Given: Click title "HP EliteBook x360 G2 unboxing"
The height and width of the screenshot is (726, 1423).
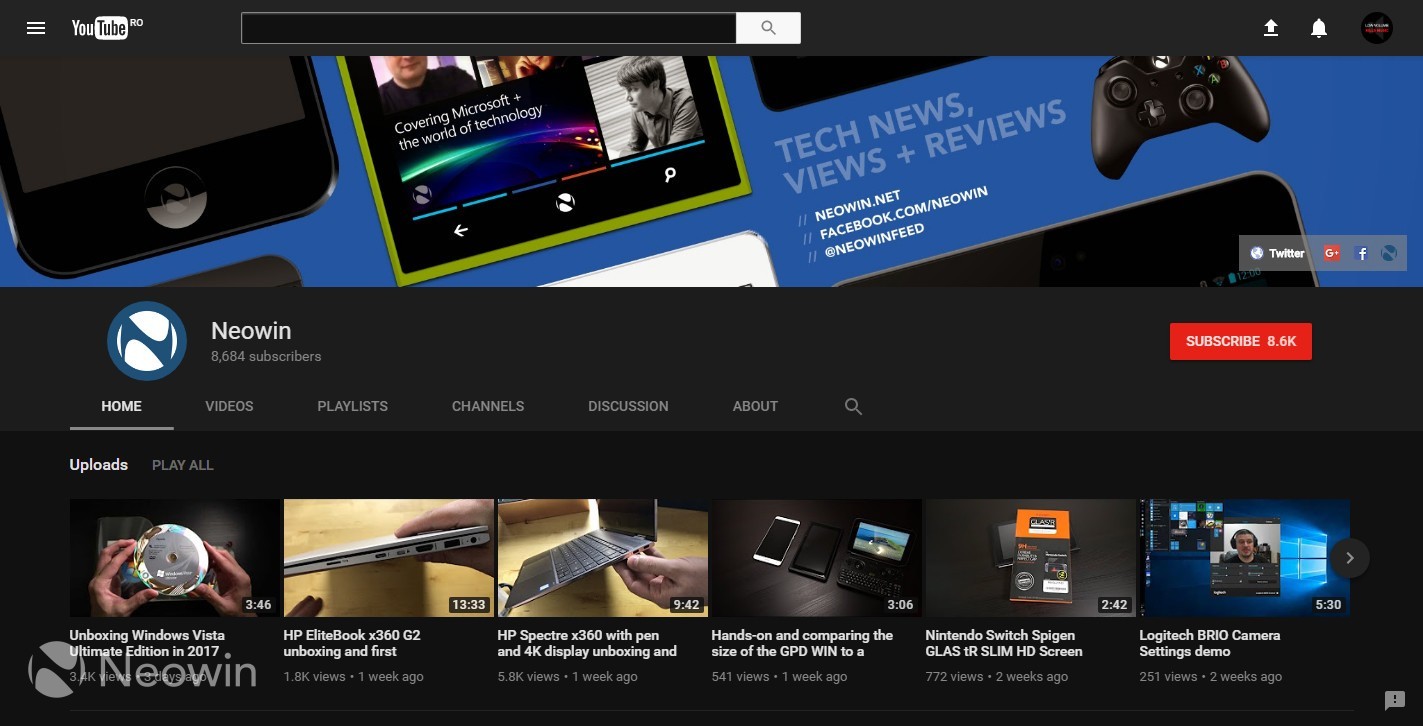Looking at the screenshot, I should pos(352,643).
